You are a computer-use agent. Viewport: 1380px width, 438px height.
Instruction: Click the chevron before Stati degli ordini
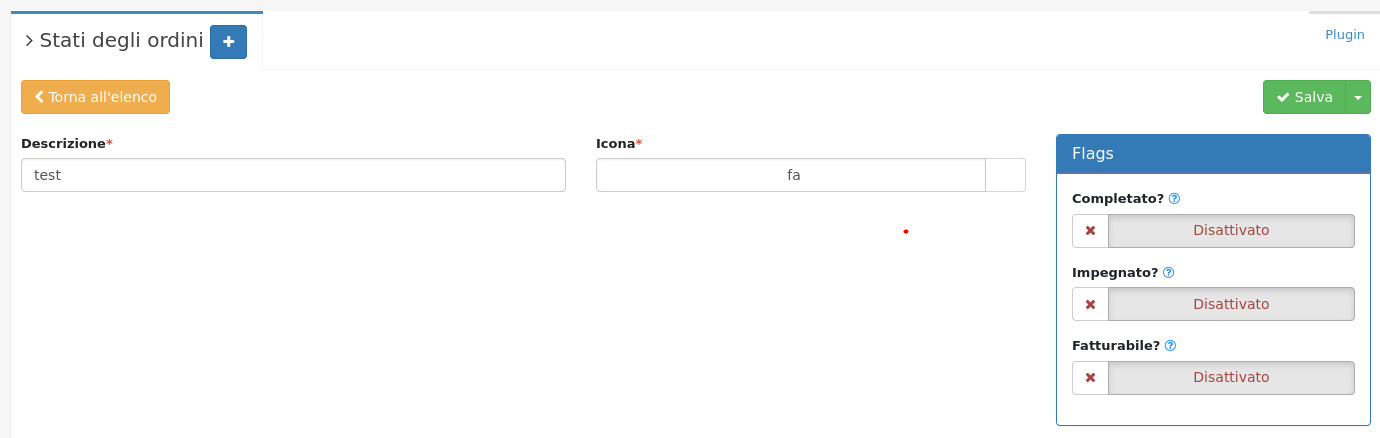29,41
